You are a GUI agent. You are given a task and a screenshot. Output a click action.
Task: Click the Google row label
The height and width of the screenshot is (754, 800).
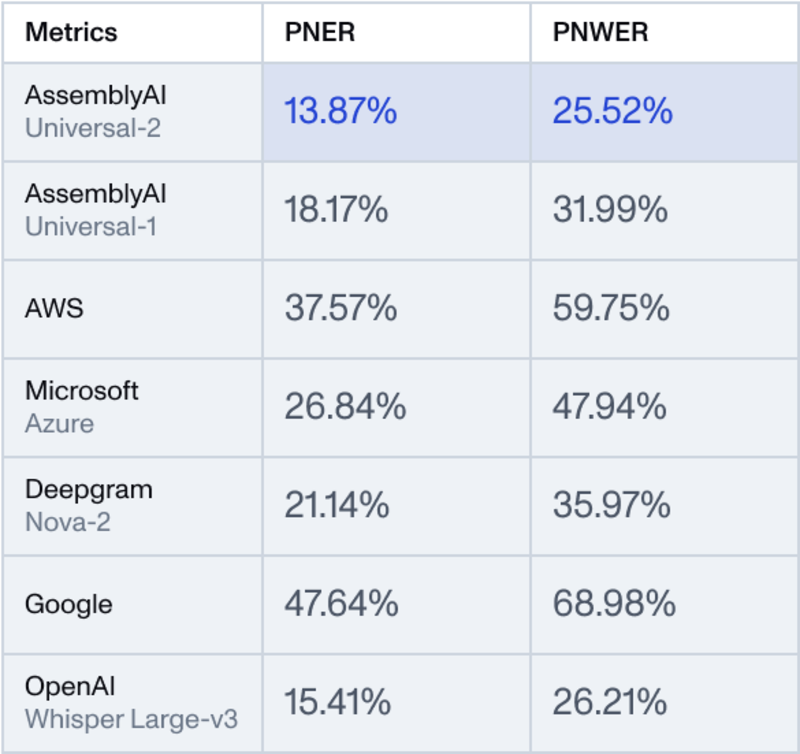click(68, 604)
